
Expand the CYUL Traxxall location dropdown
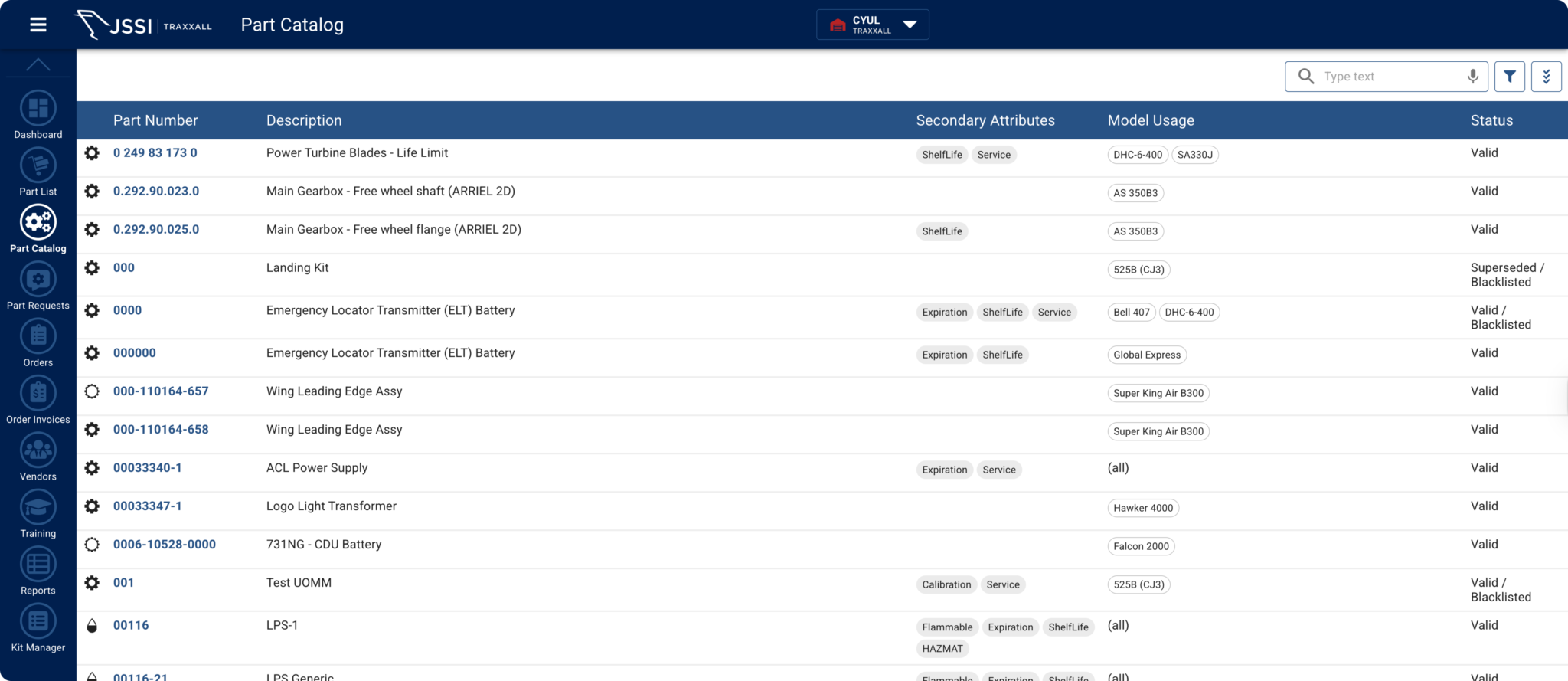pos(873,25)
